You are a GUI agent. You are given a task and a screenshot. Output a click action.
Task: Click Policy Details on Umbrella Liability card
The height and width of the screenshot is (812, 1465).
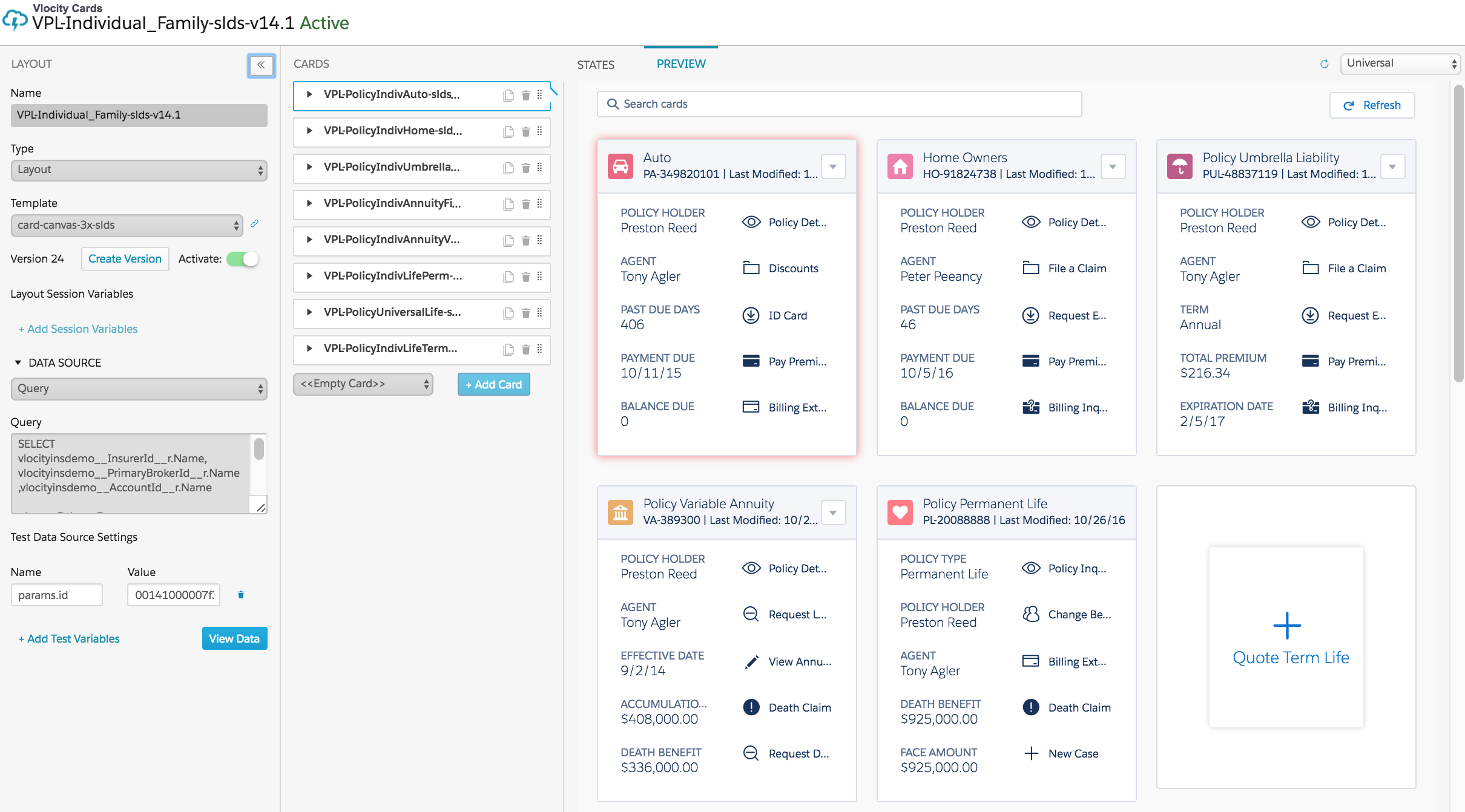click(x=1344, y=222)
